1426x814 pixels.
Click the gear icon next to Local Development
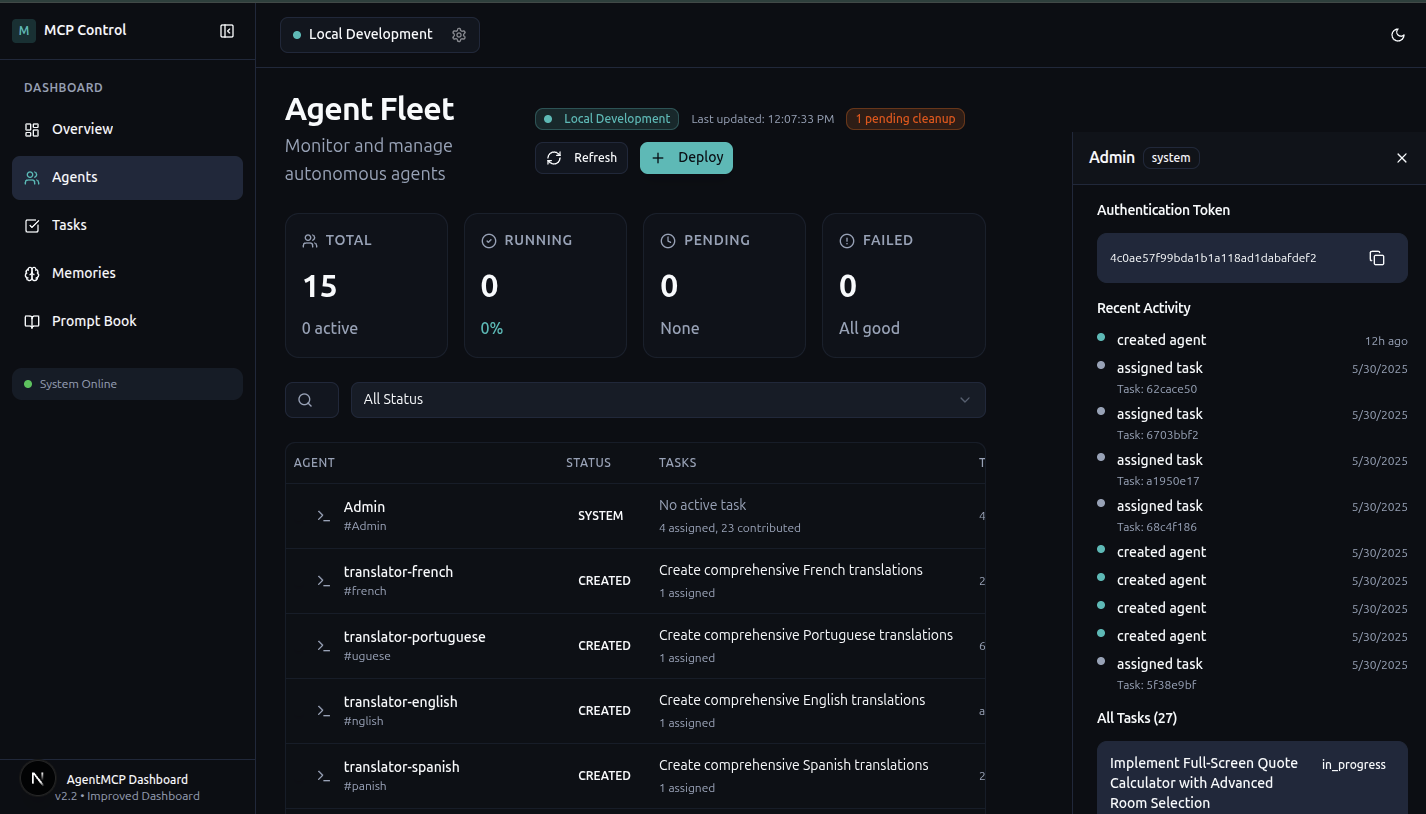point(458,34)
